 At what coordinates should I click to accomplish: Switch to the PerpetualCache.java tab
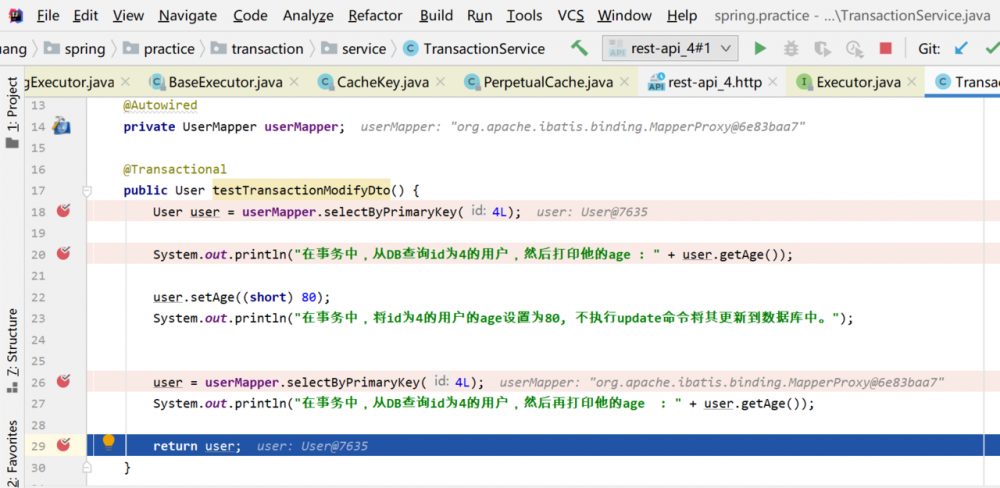coord(548,82)
